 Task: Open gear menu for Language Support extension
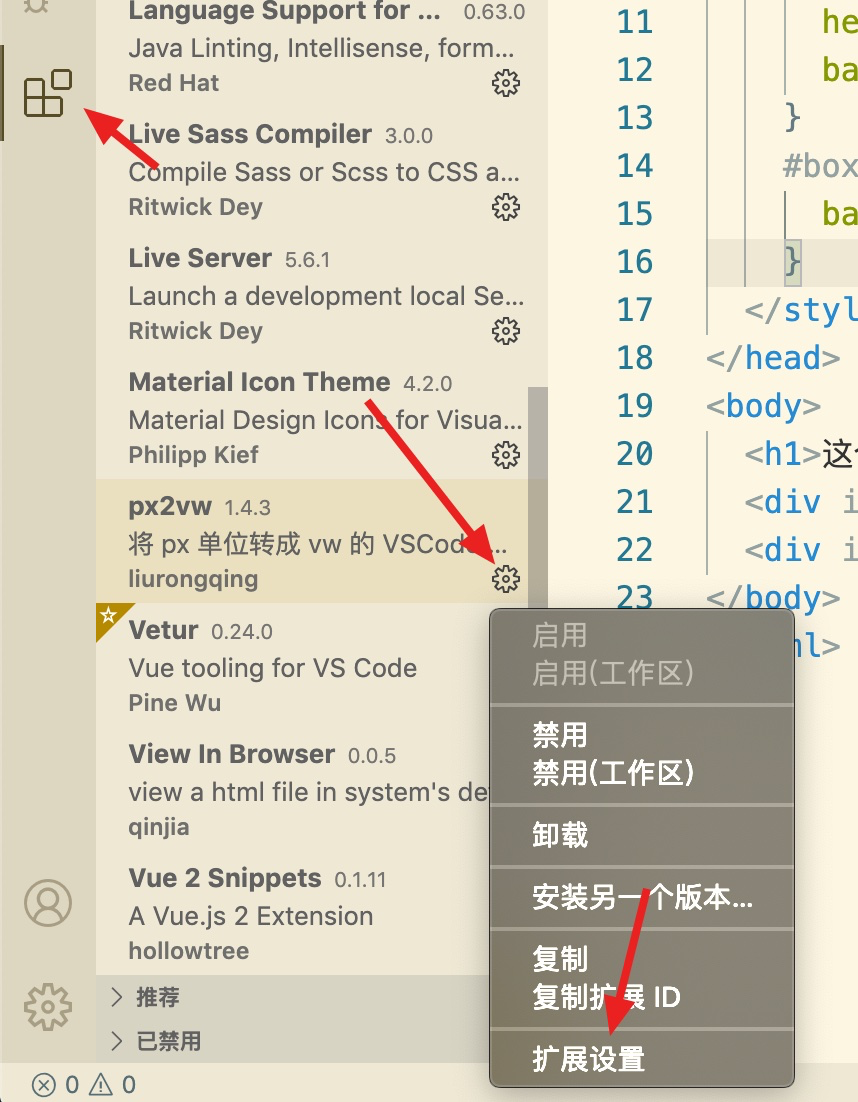coord(505,83)
